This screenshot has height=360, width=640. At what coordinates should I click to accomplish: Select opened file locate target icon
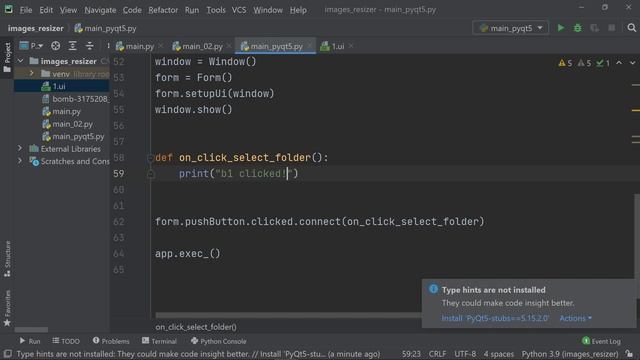(56, 46)
